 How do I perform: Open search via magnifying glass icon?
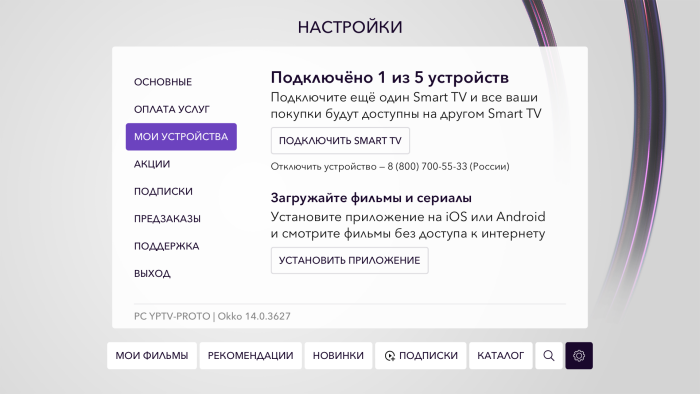(549, 356)
